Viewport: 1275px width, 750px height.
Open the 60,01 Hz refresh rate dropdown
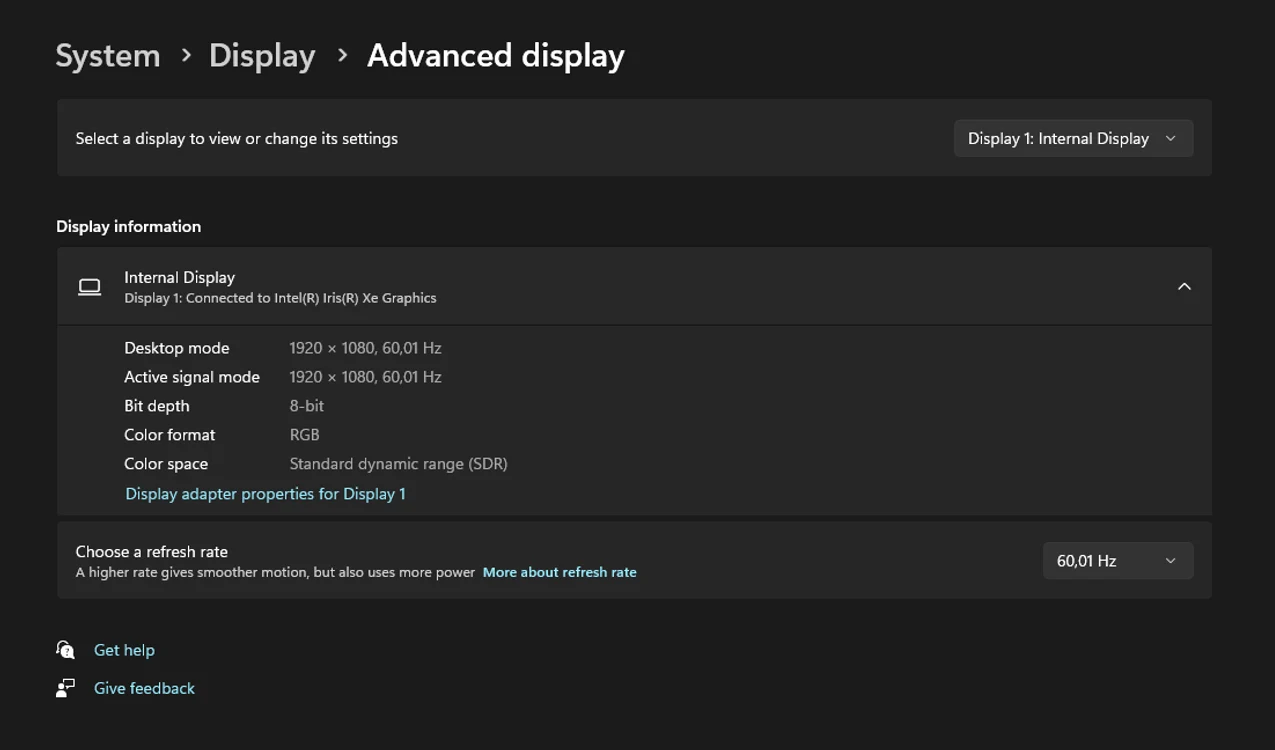click(x=1117, y=561)
